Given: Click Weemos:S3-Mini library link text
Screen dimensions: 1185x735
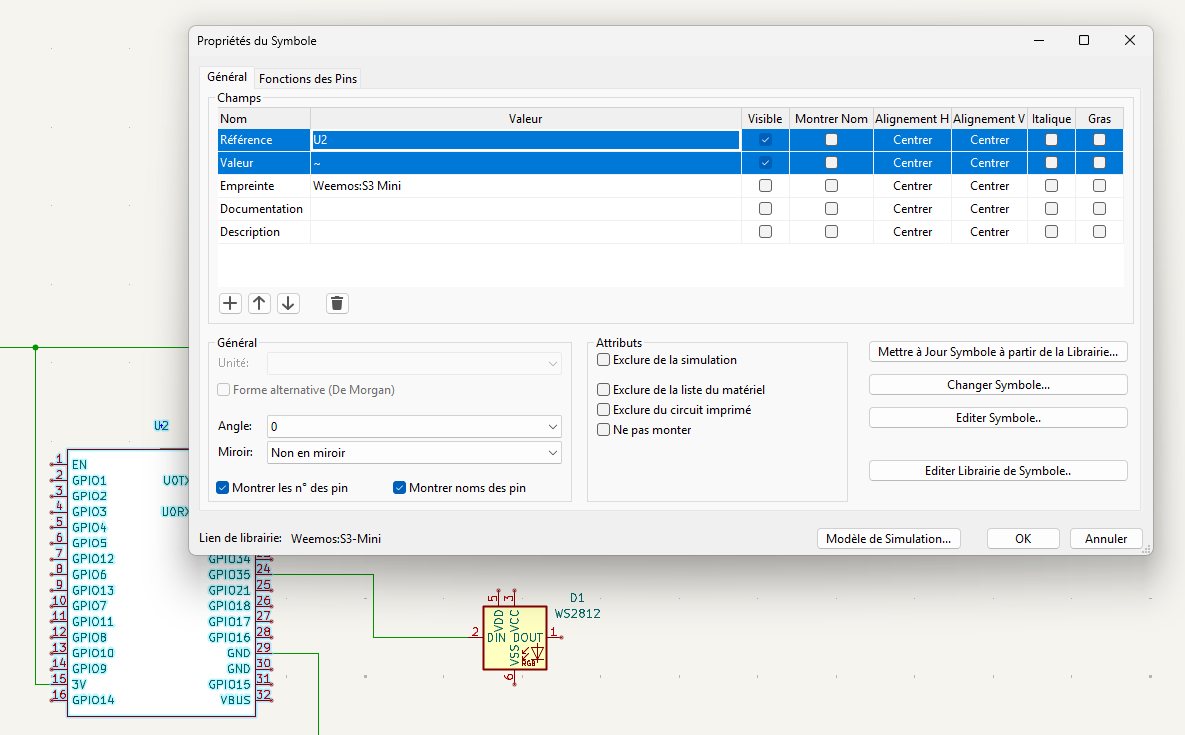Looking at the screenshot, I should coord(336,539).
